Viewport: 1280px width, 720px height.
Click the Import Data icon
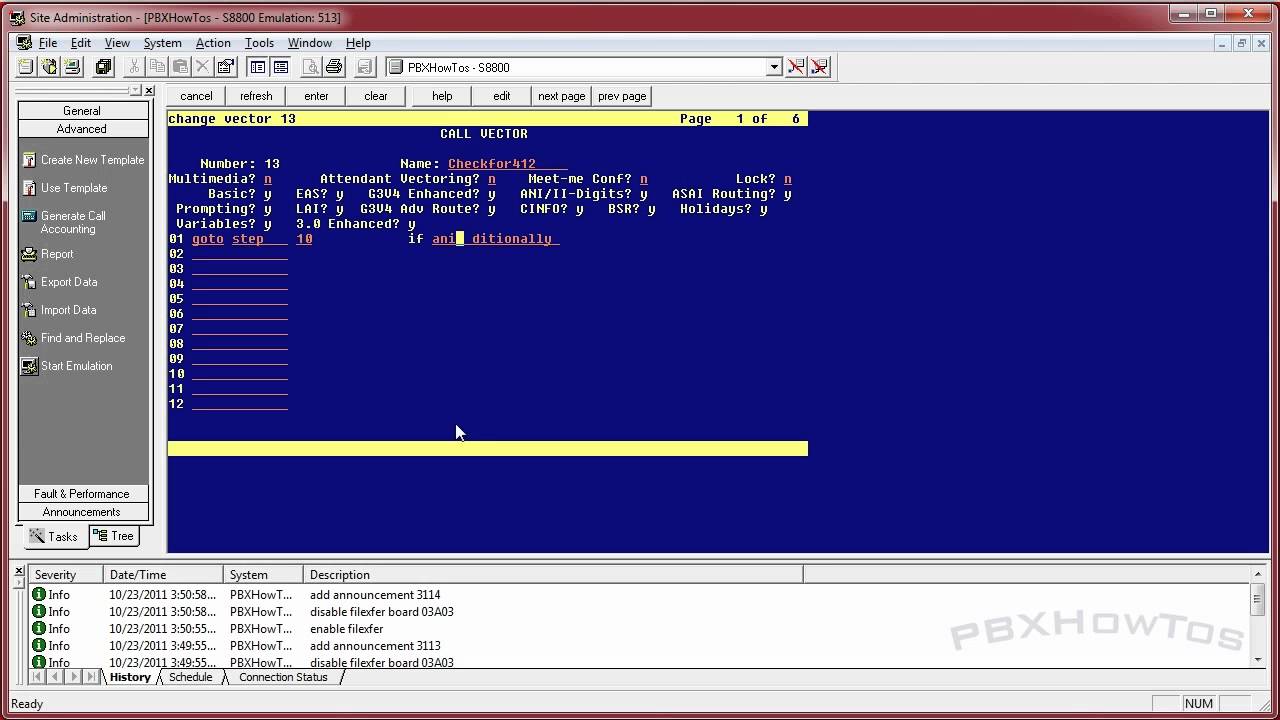(29, 310)
